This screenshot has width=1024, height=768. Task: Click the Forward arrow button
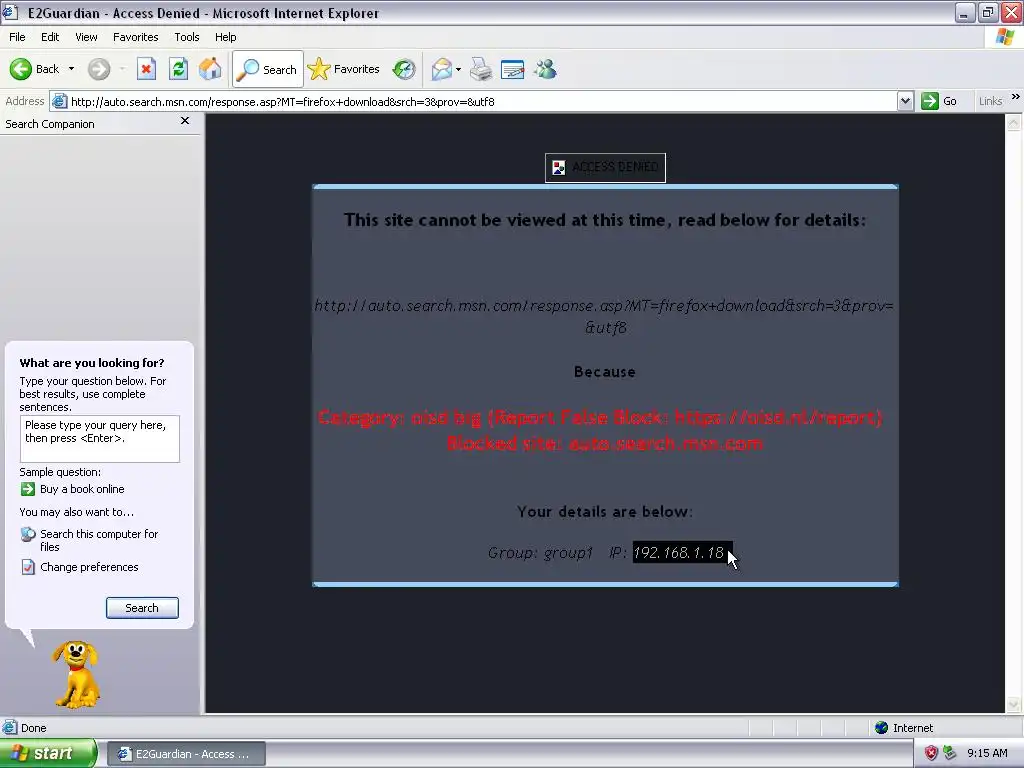[99, 69]
